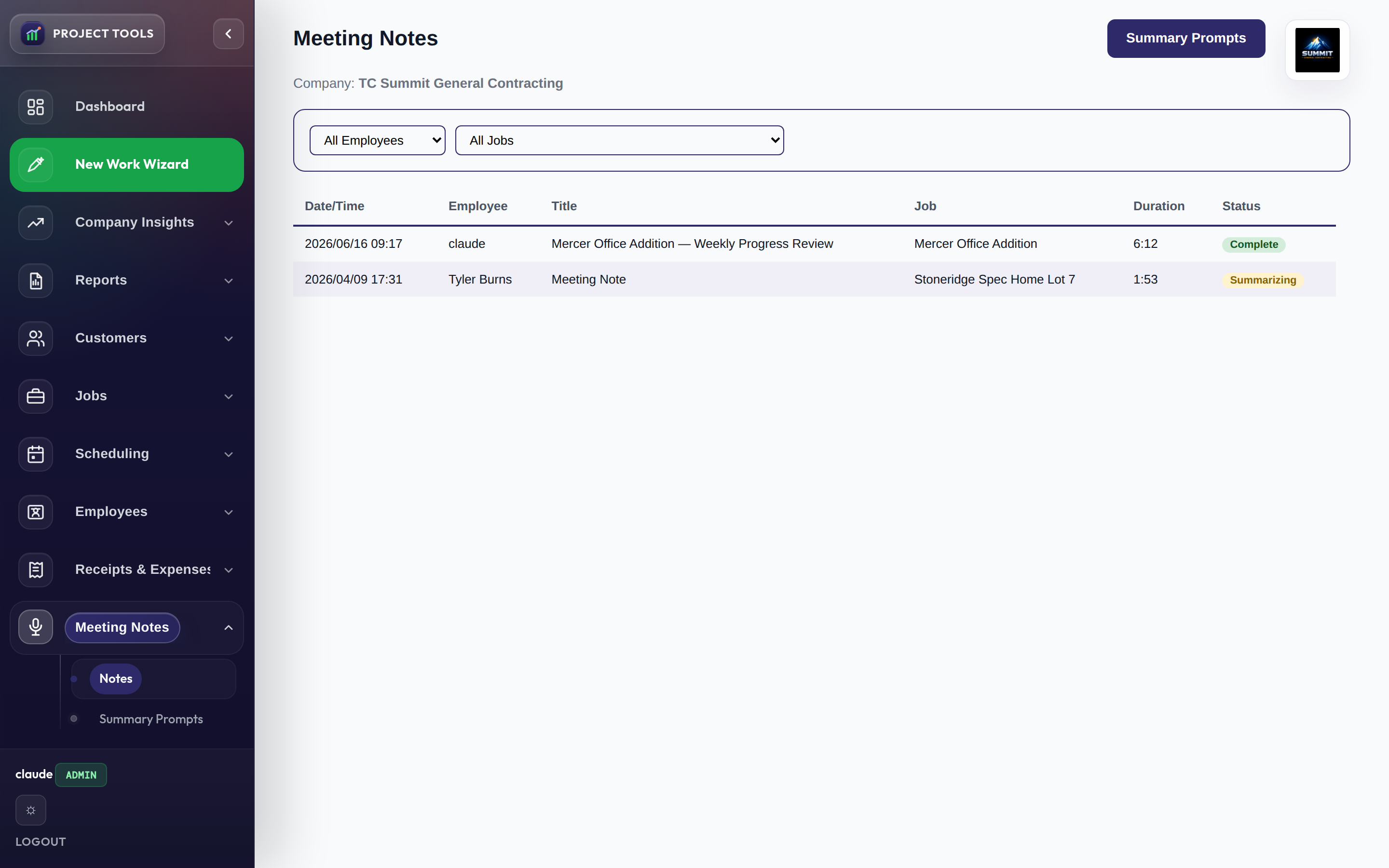Click the Complete status badge
This screenshot has height=868, width=1389.
point(1253,244)
